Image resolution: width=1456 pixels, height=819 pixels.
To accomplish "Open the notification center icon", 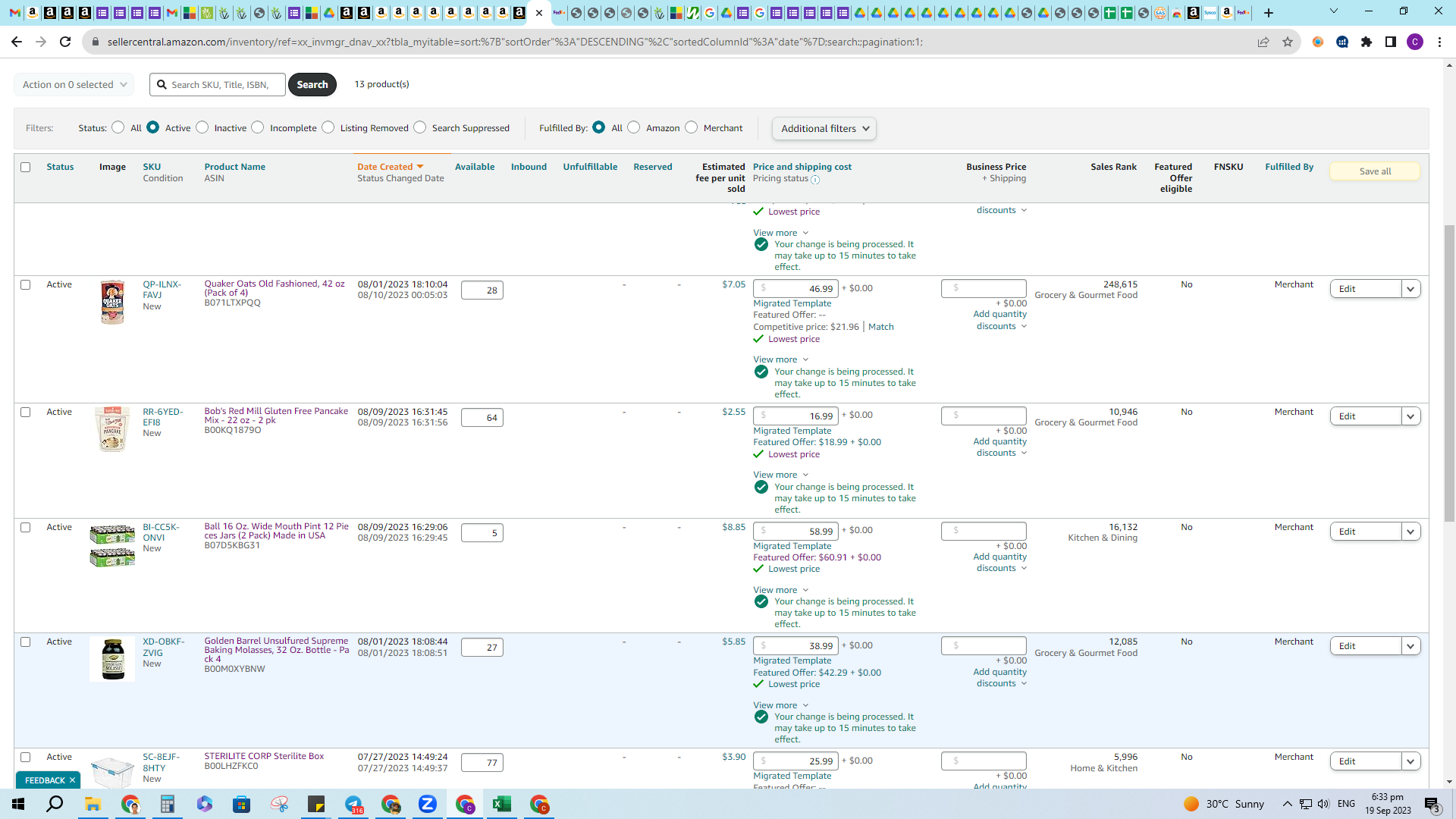I will 1432,804.
